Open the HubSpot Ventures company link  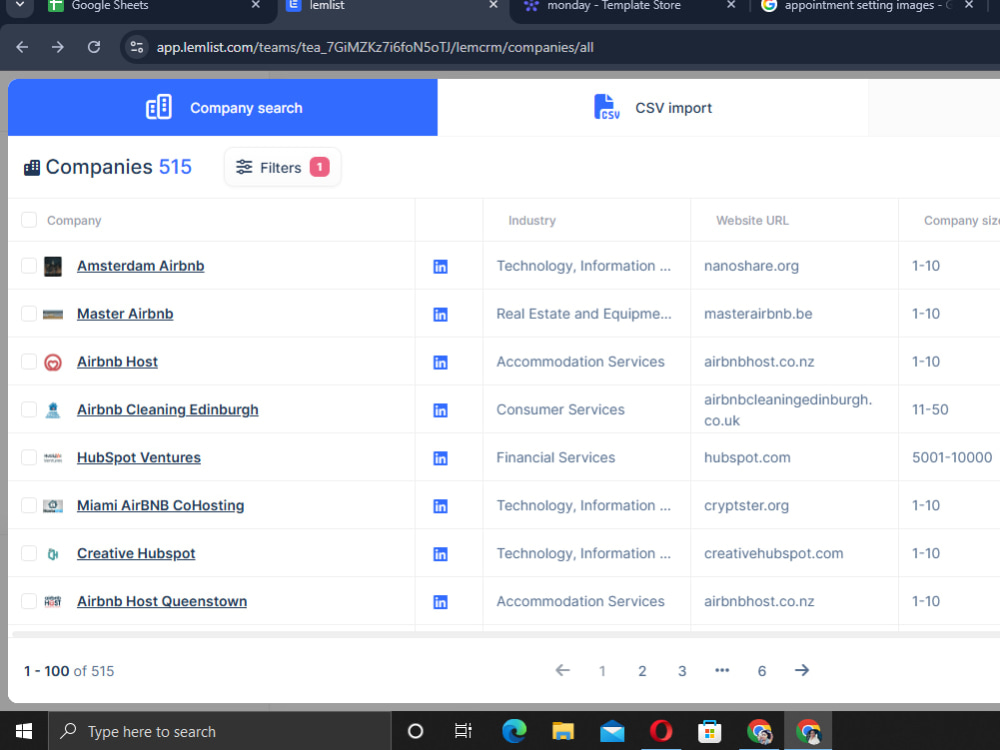coord(138,457)
